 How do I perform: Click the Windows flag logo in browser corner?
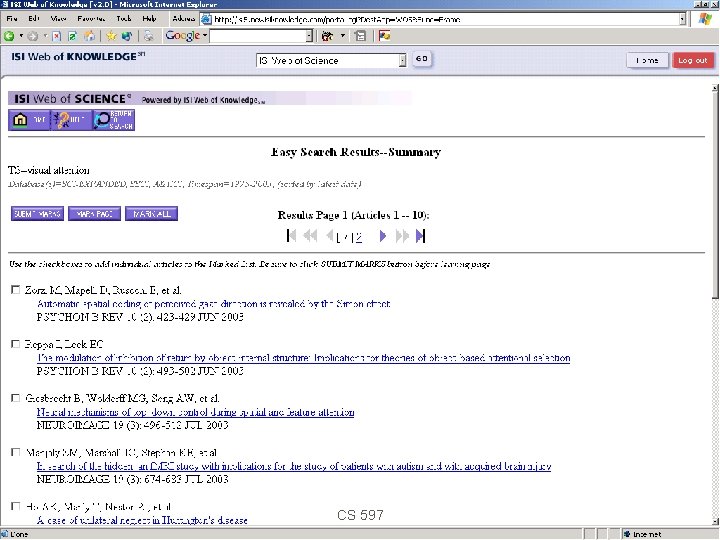705,19
